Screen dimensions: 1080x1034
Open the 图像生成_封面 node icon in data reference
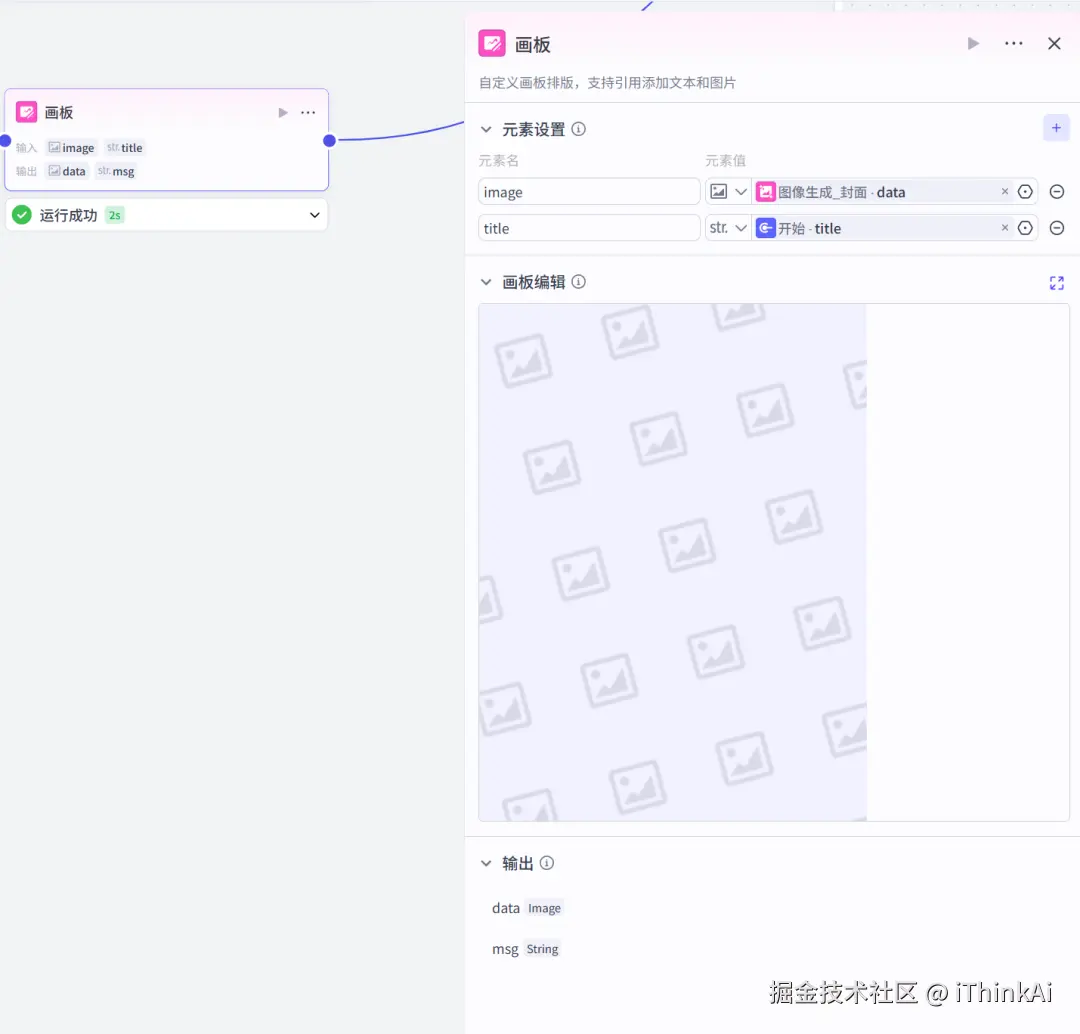[765, 191]
